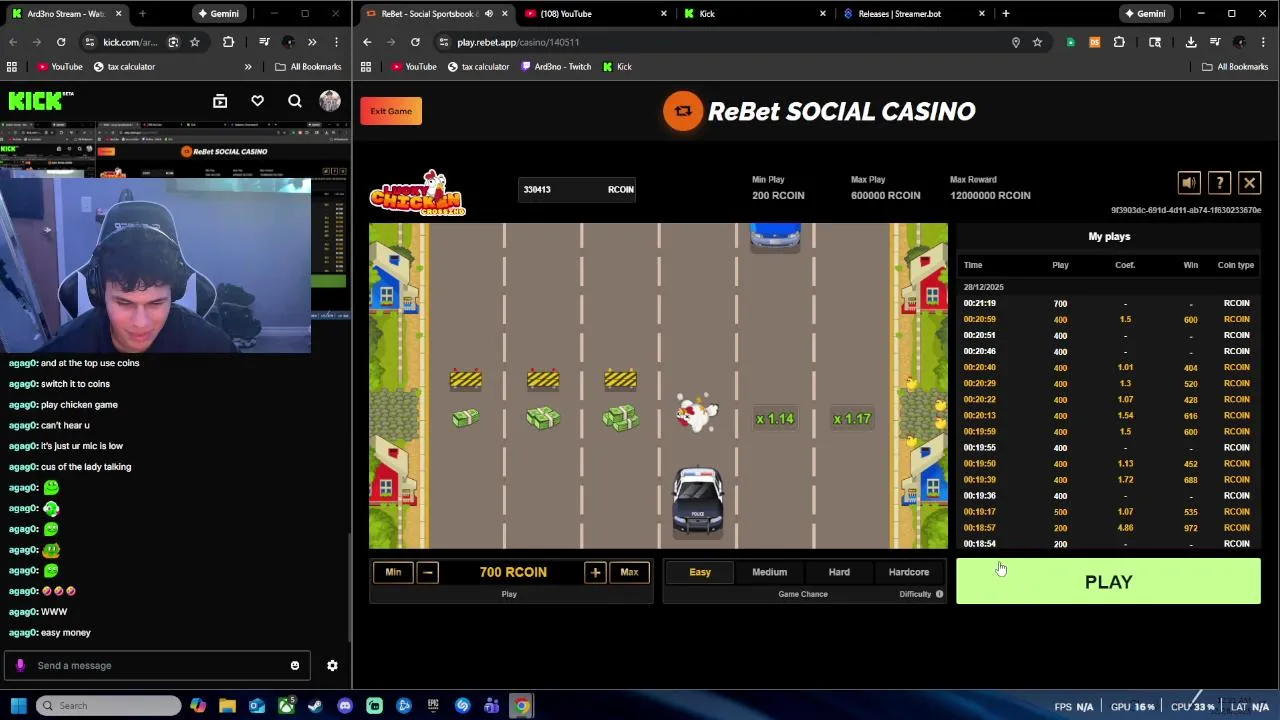Screen dimensions: 1280x720
Task: Open Chrome menu in left window
Action: click(336, 42)
